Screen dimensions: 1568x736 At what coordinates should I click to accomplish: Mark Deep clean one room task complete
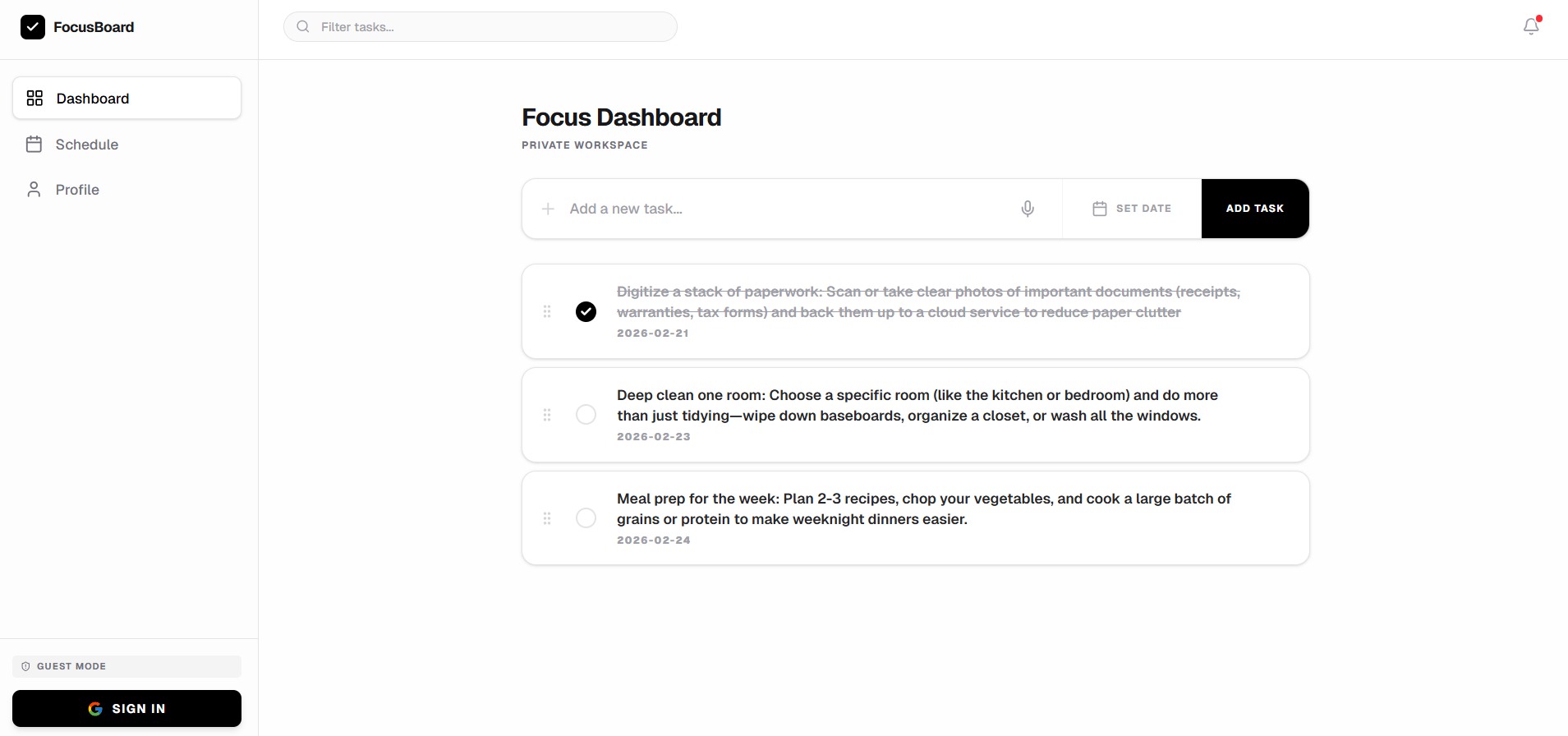point(586,415)
